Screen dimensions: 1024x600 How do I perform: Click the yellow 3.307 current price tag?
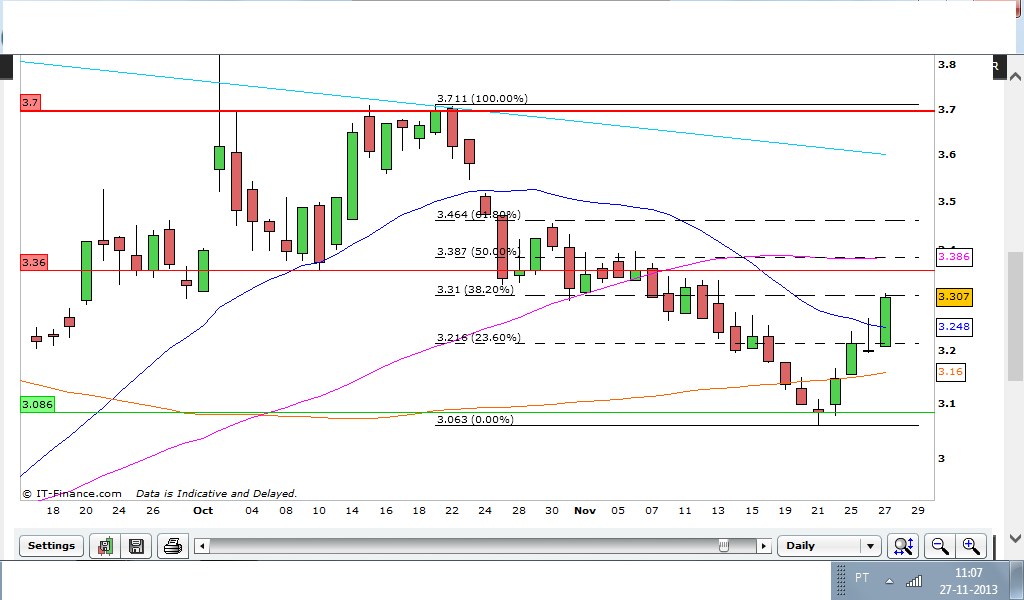pyautogui.click(x=954, y=297)
